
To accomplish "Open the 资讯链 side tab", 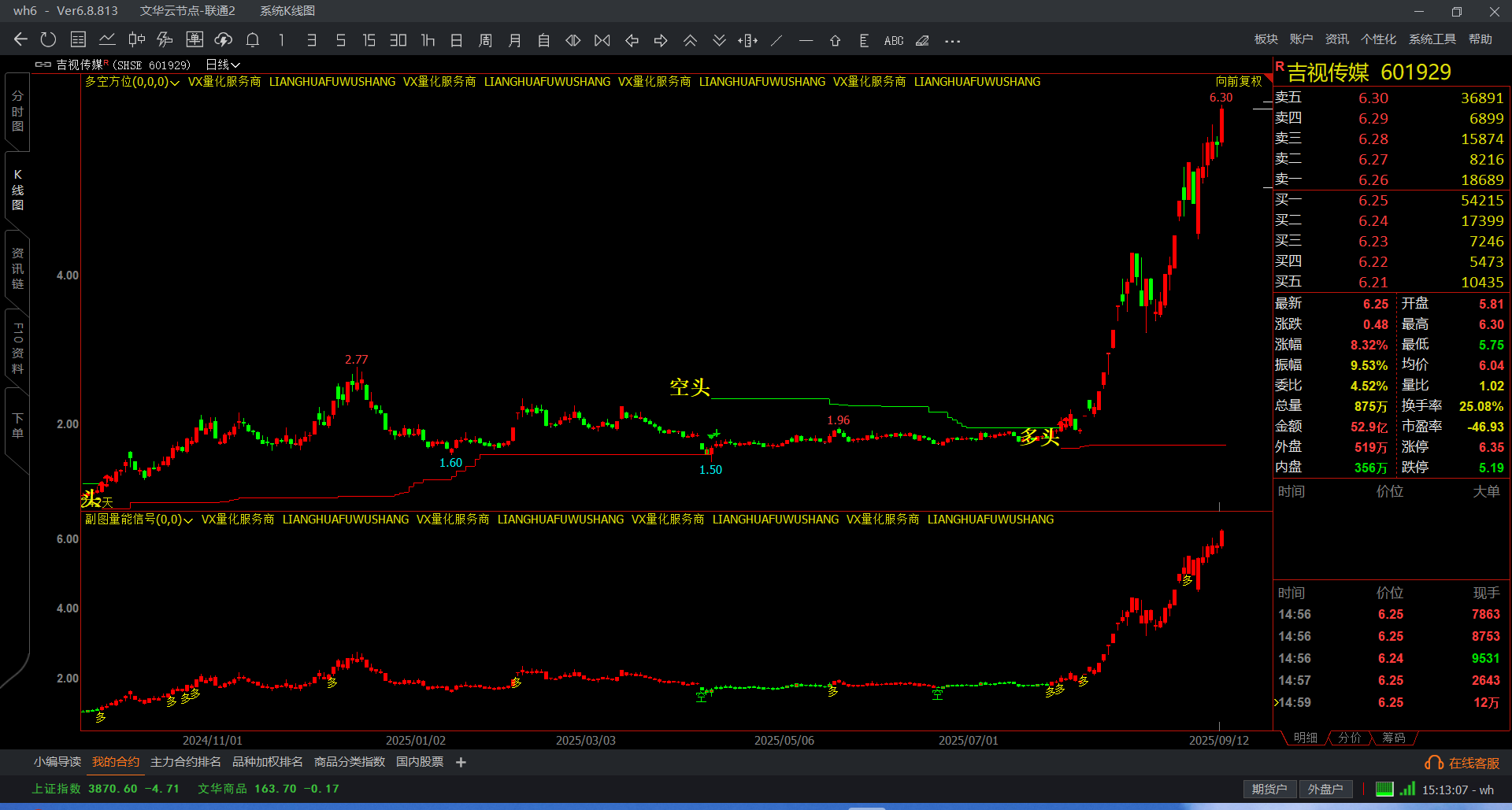I will tap(17, 268).
